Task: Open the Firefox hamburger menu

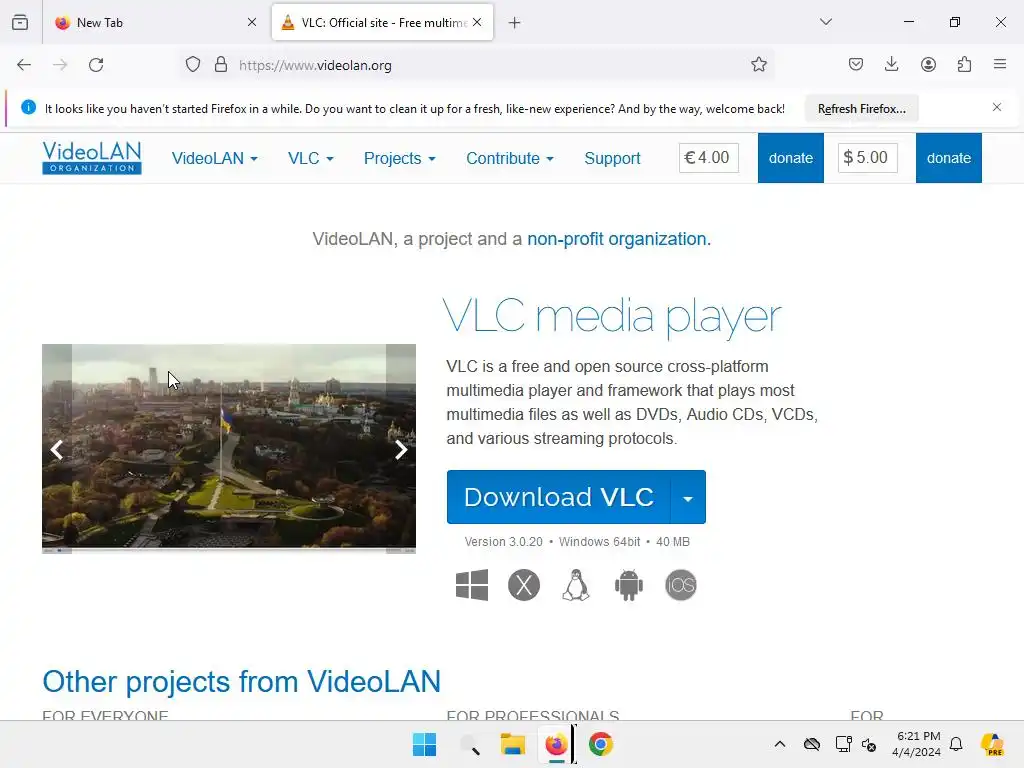Action: point(1000,64)
